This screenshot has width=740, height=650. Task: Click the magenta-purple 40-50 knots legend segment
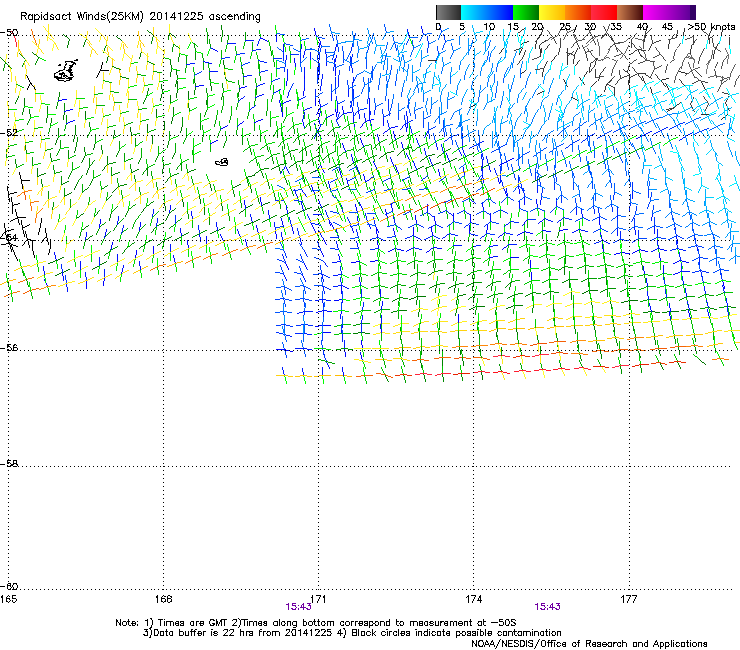click(x=669, y=12)
